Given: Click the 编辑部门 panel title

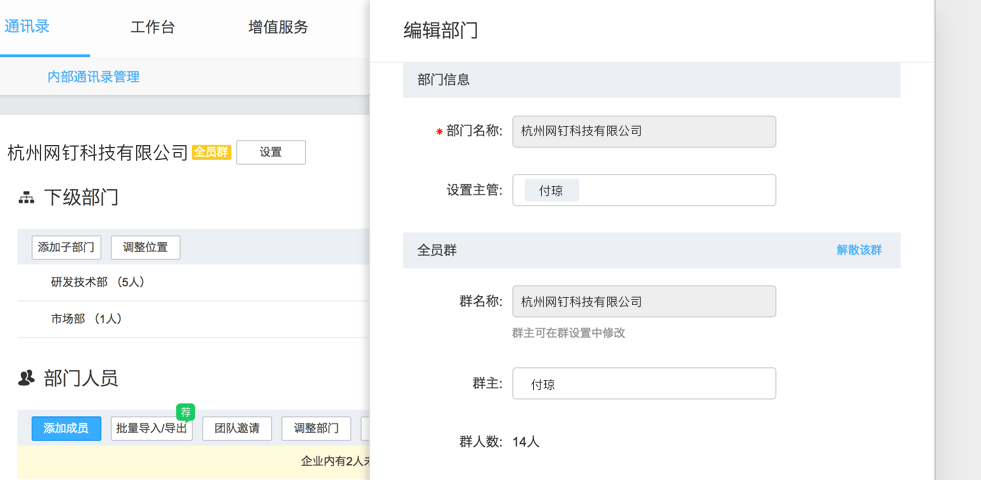Looking at the screenshot, I should 441,31.
